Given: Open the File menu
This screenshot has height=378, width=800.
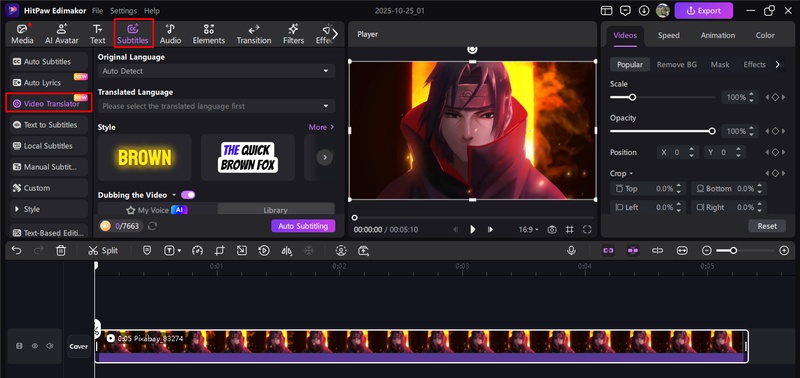Looking at the screenshot, I should point(97,10).
